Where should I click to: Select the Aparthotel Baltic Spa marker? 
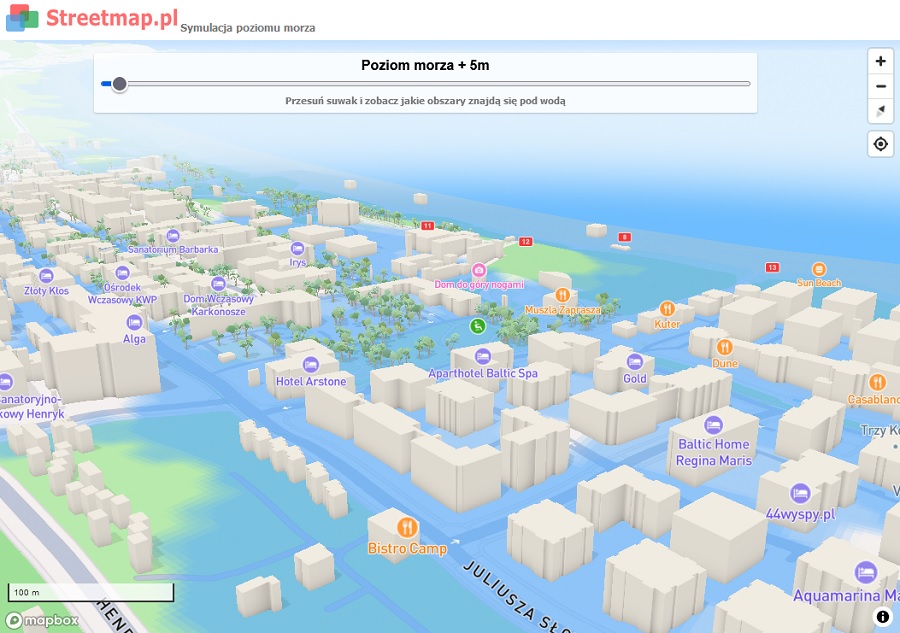click(483, 356)
